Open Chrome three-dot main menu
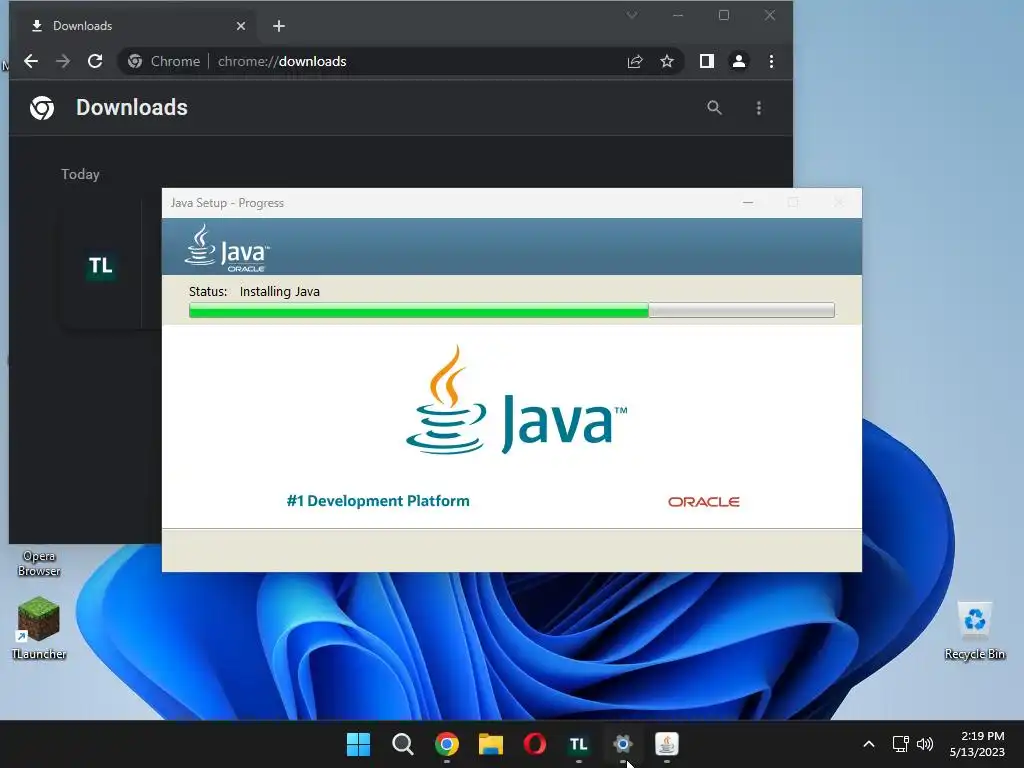Screen dimensions: 1024x768 pos(771,61)
